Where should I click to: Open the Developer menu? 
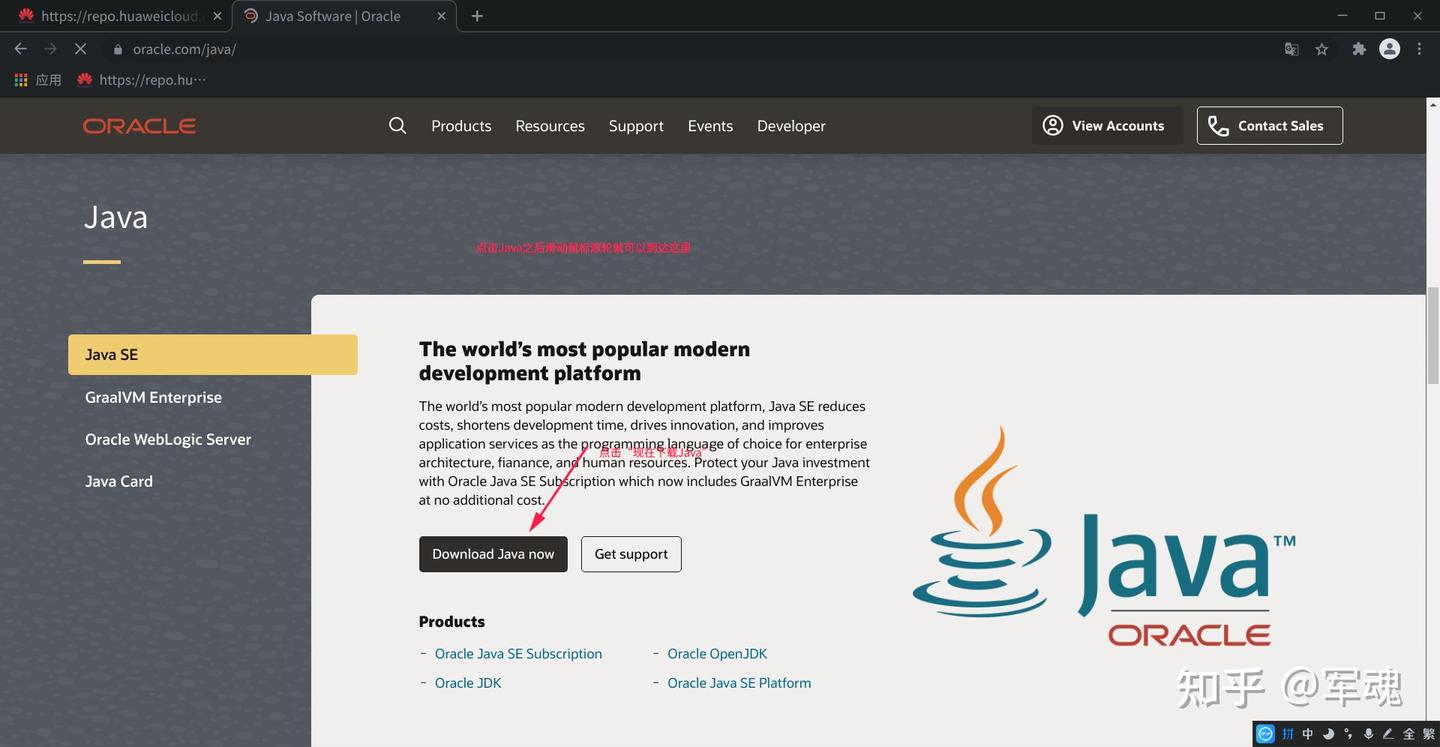point(791,126)
